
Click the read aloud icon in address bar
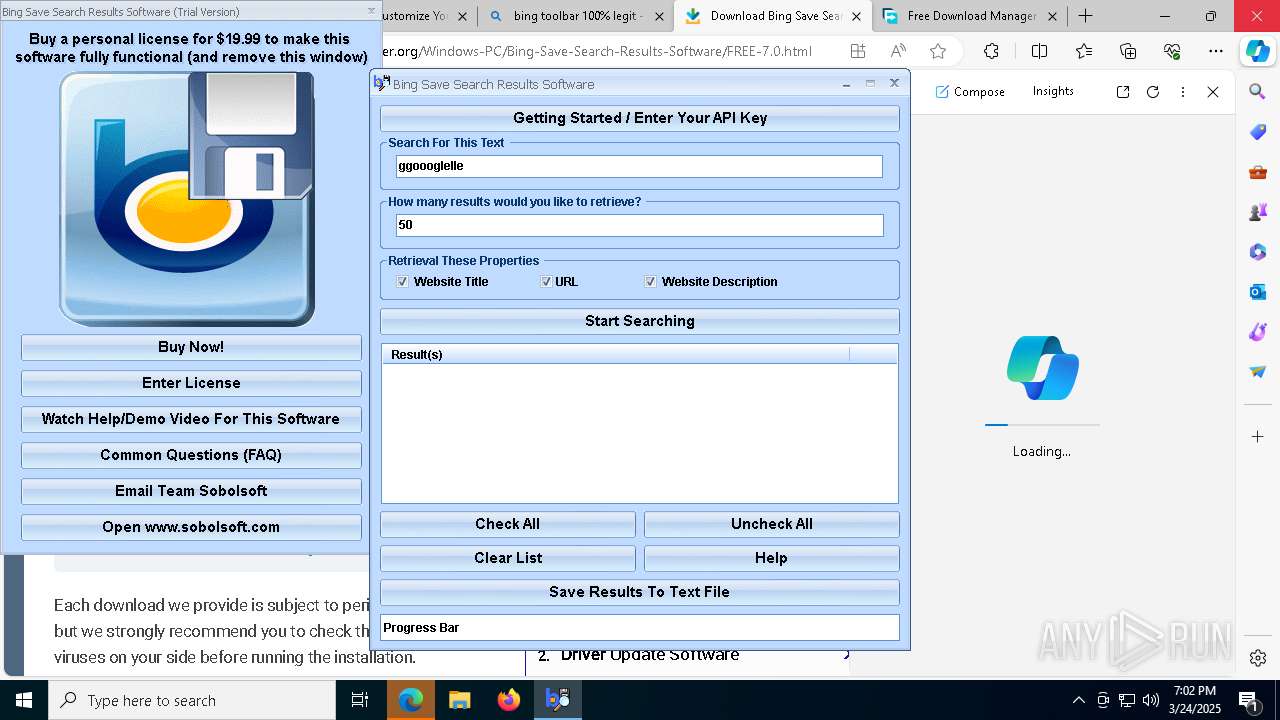coord(898,51)
